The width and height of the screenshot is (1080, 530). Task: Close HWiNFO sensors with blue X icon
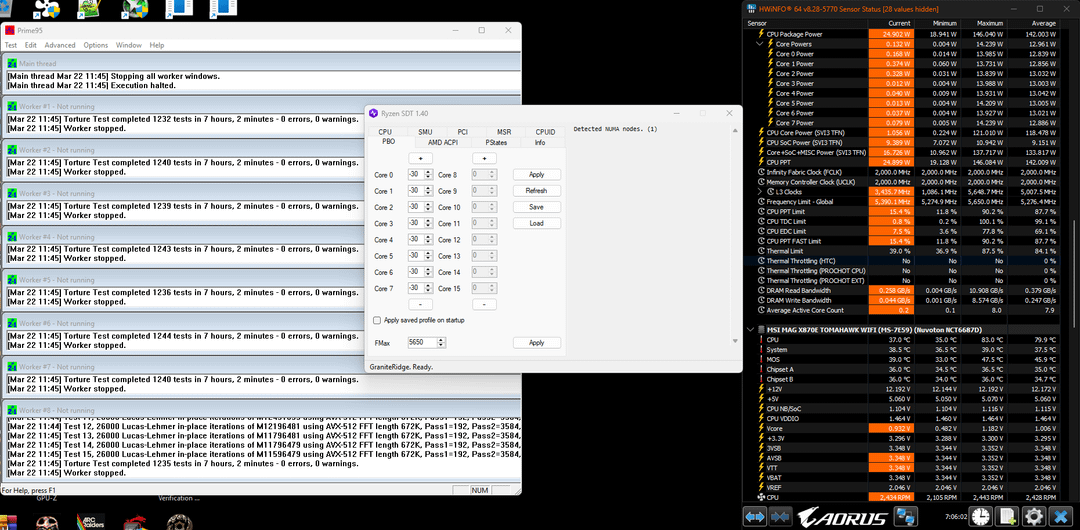coord(1061,517)
